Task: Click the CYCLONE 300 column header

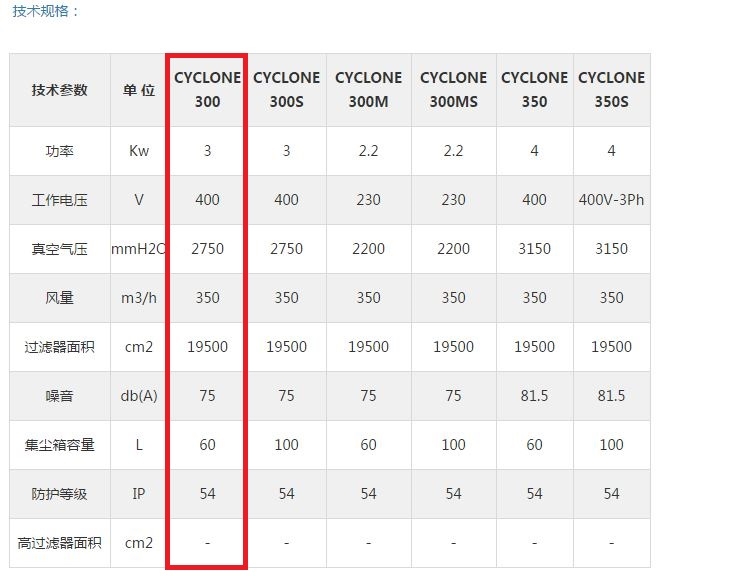Action: click(207, 90)
